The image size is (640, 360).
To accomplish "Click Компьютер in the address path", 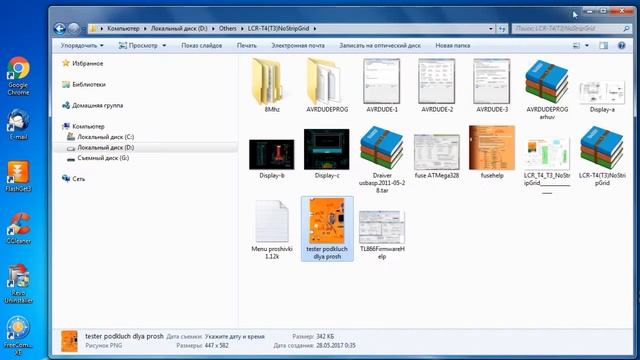I will pos(123,29).
